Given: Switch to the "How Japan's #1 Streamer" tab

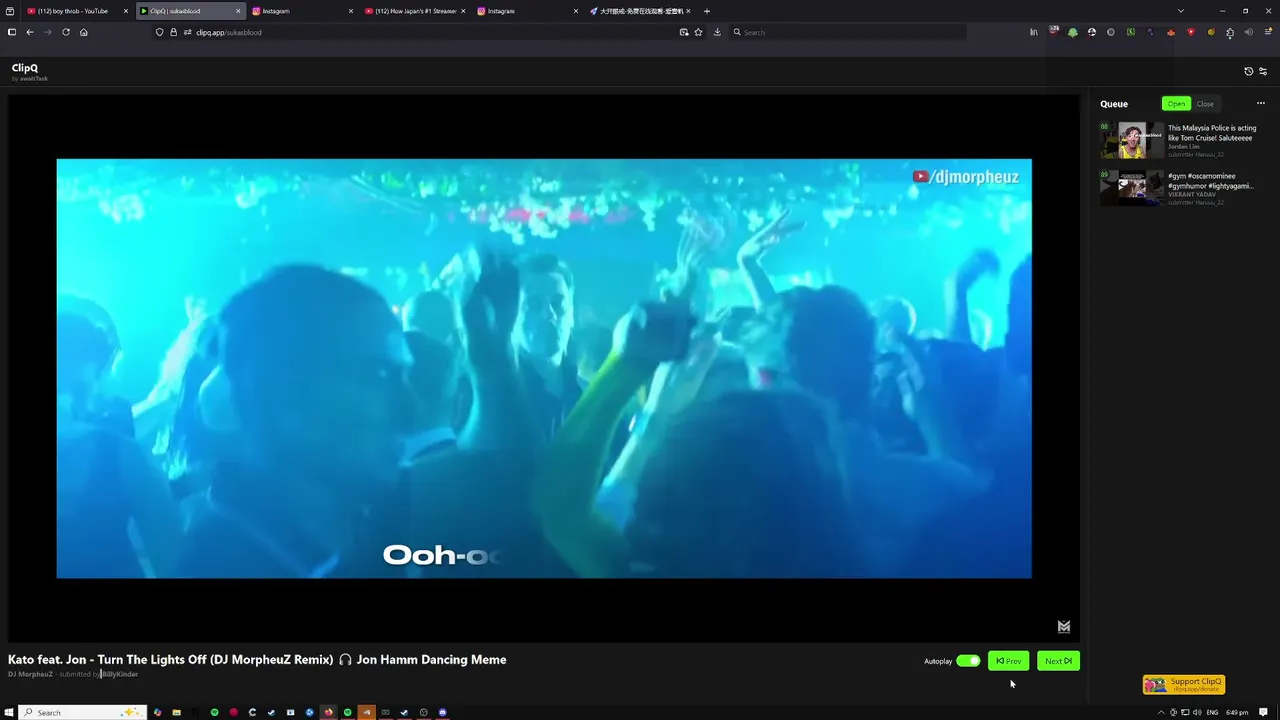Looking at the screenshot, I should (415, 11).
